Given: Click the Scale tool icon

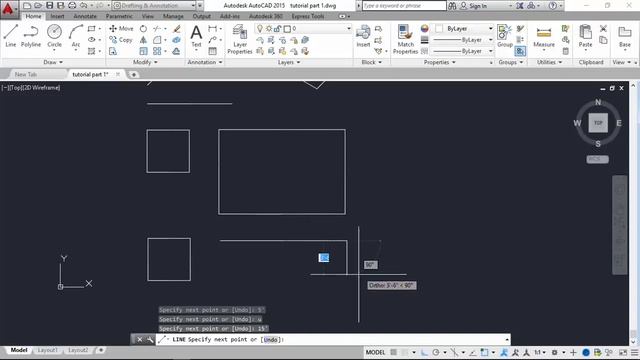Looking at the screenshot, I should point(143,51).
